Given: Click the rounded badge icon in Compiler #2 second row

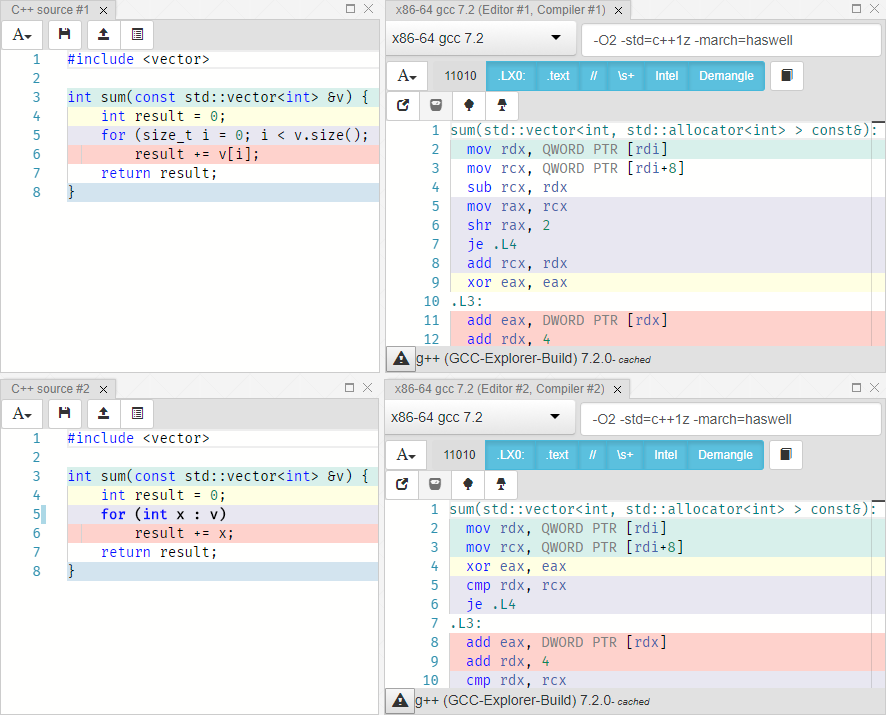Looking at the screenshot, I should click(436, 484).
